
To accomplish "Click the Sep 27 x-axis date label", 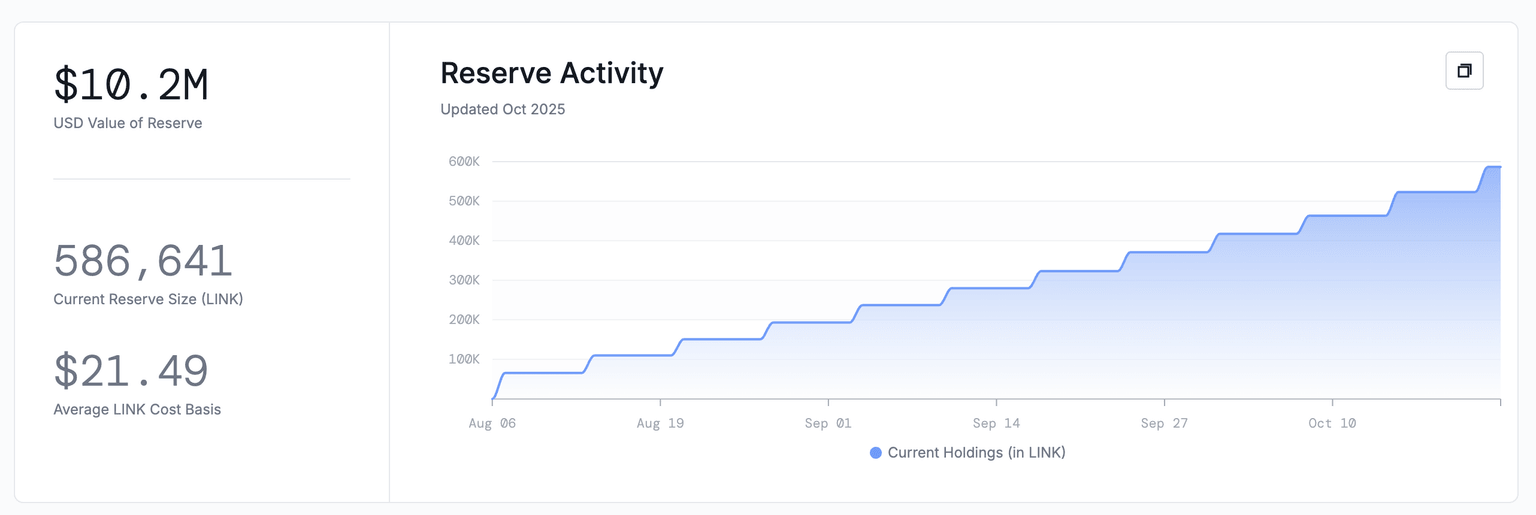I will (1164, 424).
